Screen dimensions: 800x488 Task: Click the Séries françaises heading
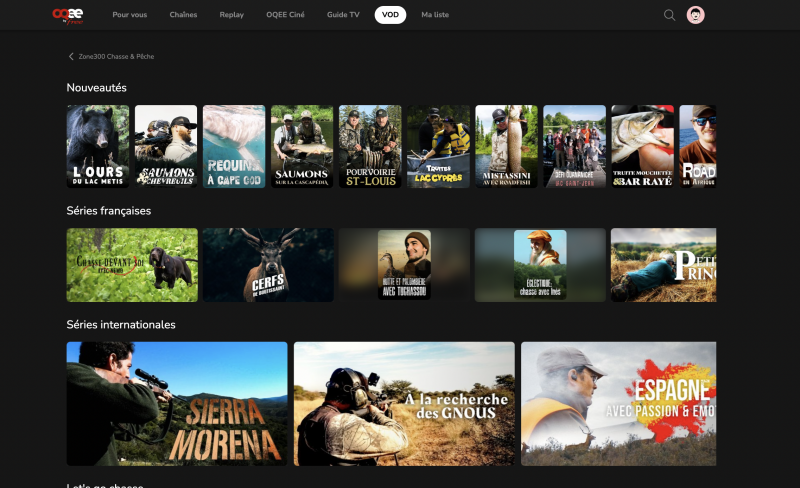[109, 211]
